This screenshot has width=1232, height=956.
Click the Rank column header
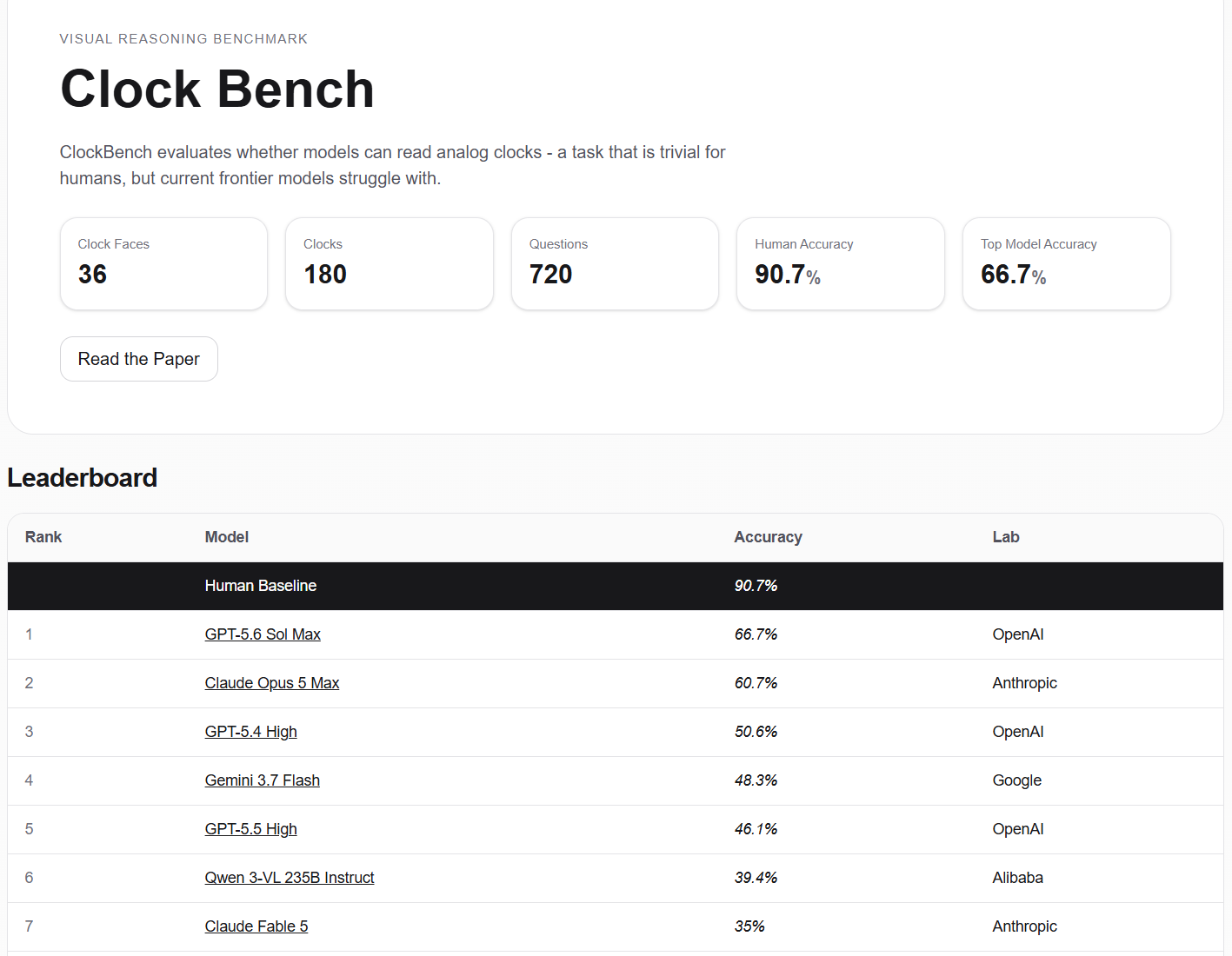pyautogui.click(x=43, y=537)
